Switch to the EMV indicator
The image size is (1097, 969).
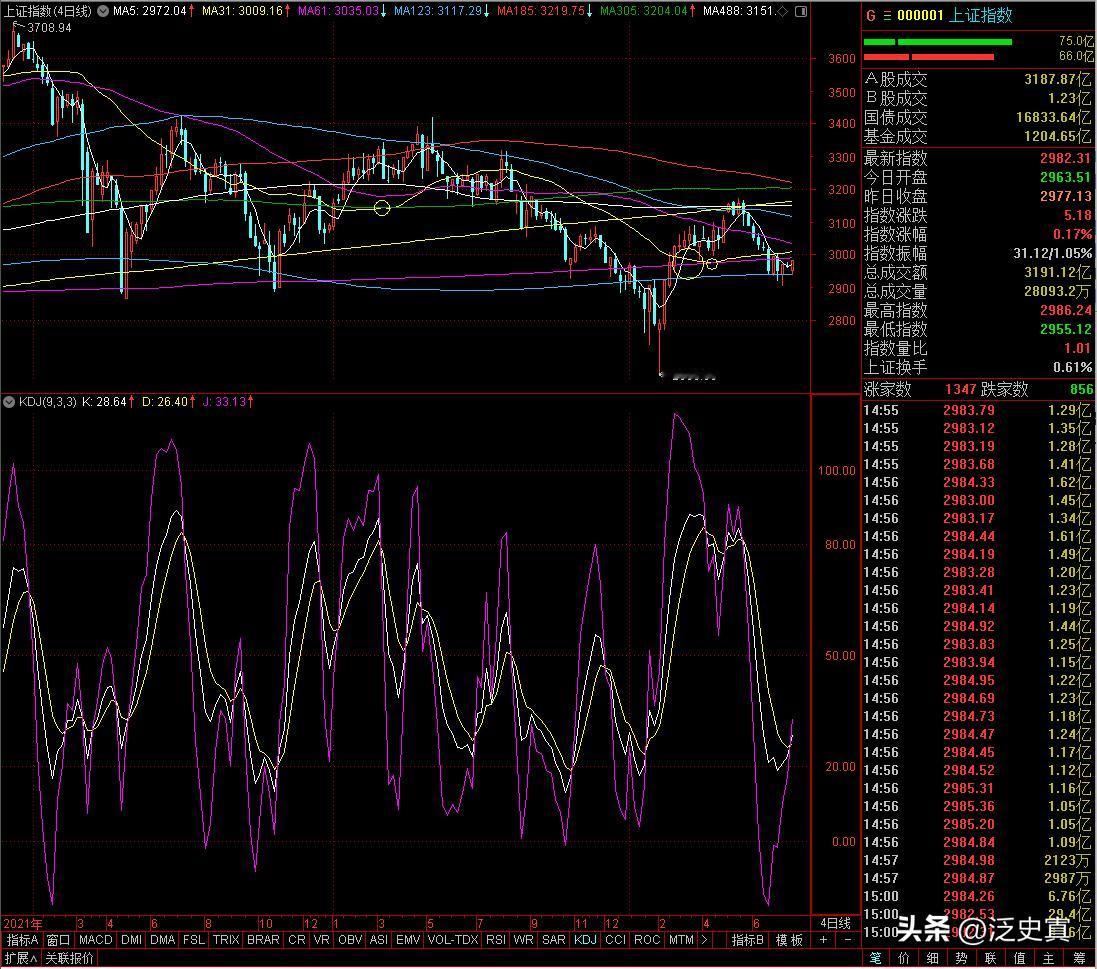[408, 940]
